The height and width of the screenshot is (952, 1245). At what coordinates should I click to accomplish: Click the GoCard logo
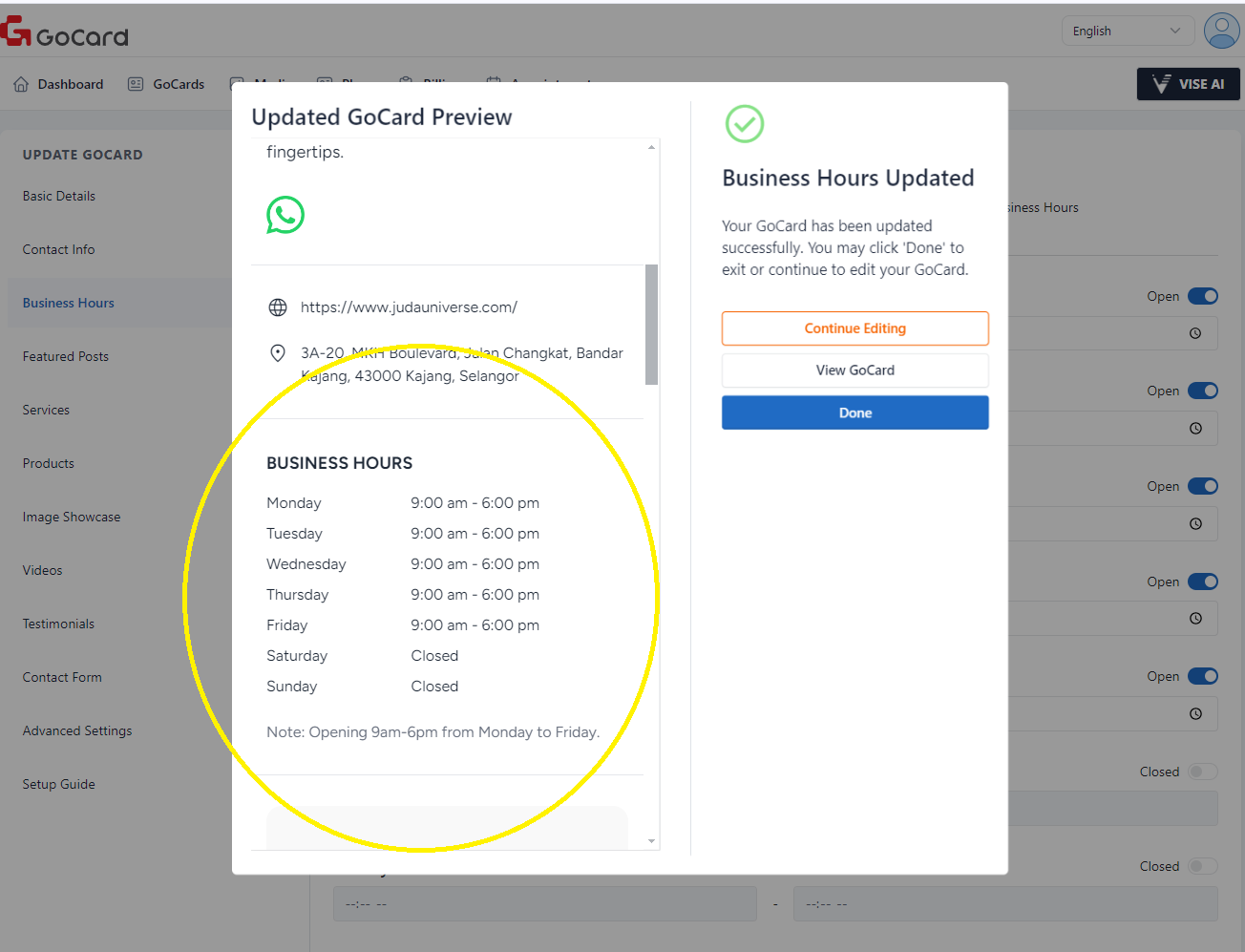coord(65,32)
